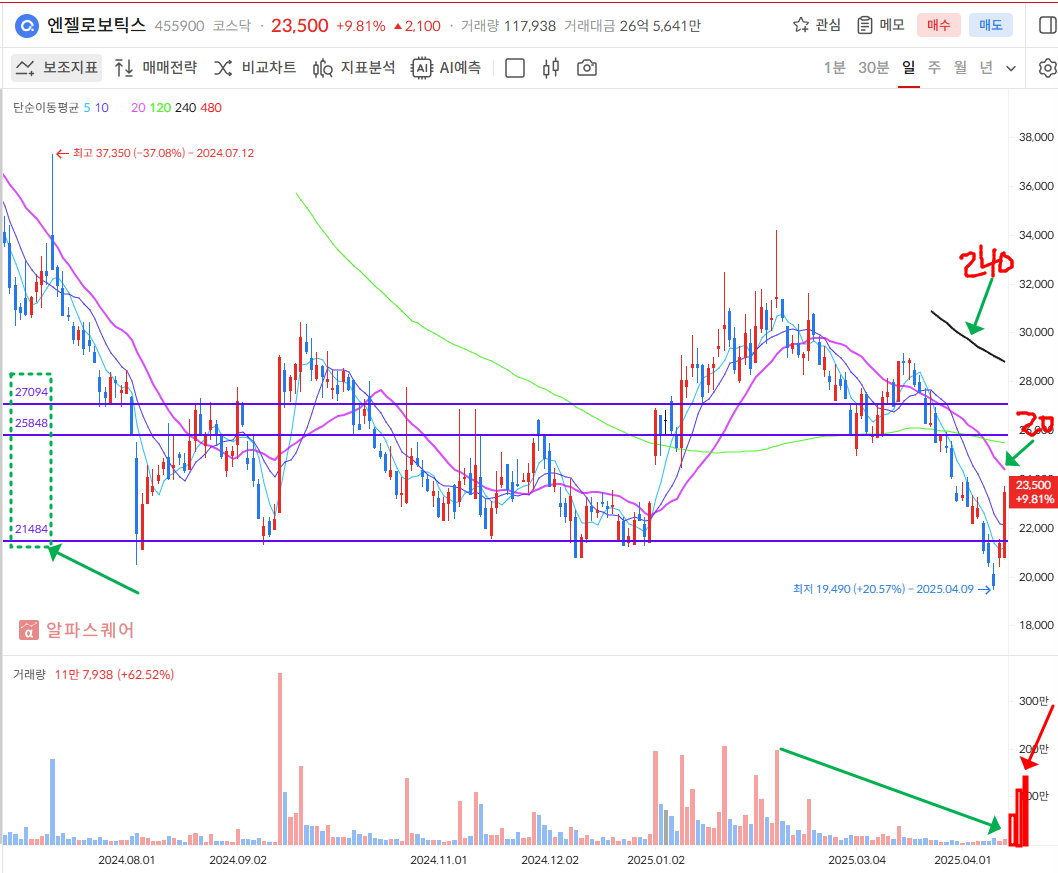The height and width of the screenshot is (873, 1058).
Task: Click the 2024.08.01 date axis label
Action: click(x=126, y=860)
